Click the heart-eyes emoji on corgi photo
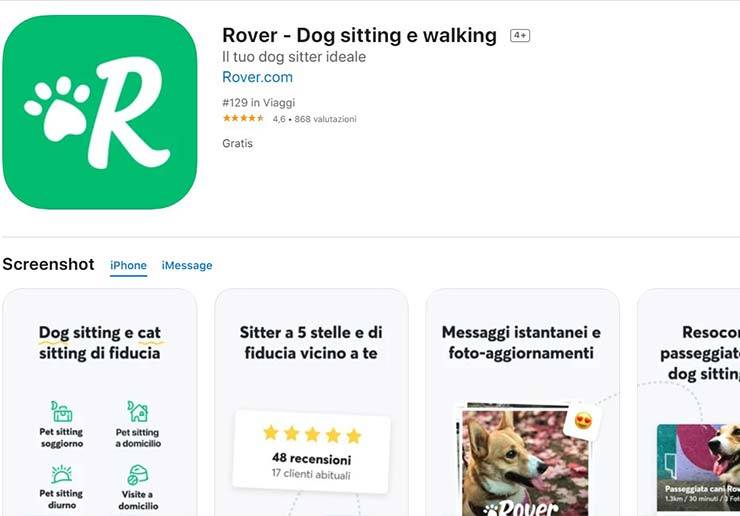The image size is (740, 516). (x=583, y=420)
